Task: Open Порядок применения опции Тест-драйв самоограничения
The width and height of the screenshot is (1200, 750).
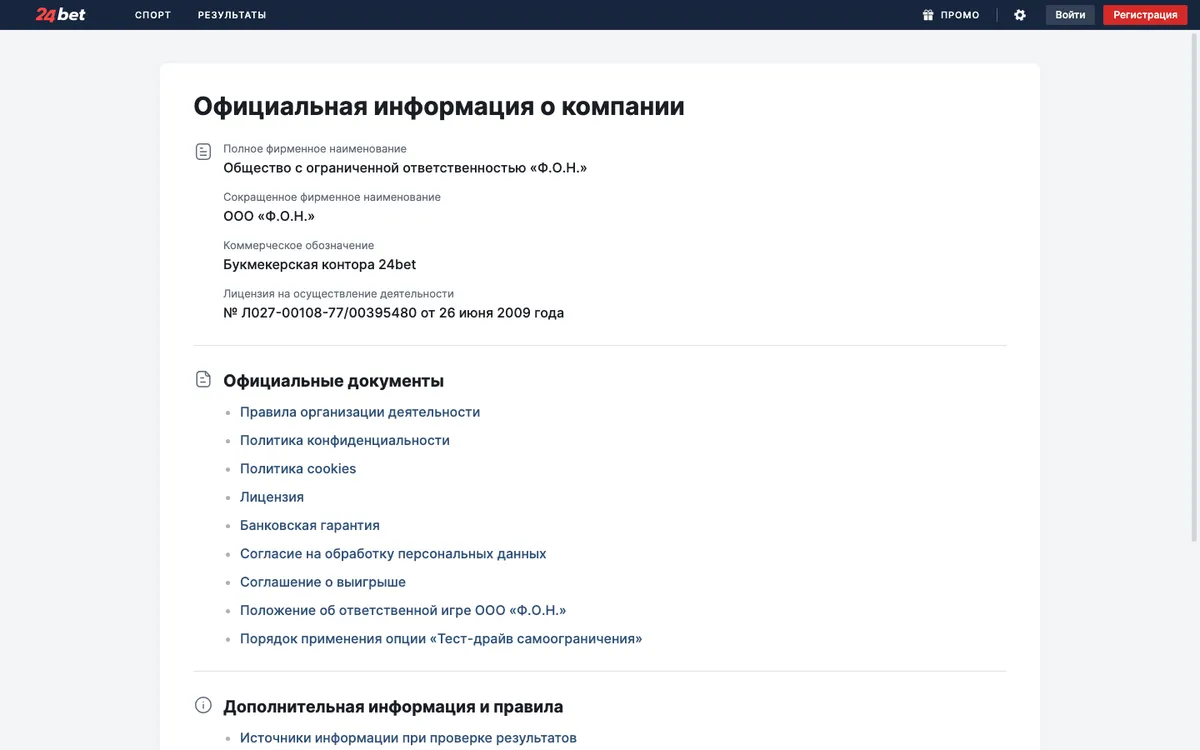Action: [x=441, y=638]
